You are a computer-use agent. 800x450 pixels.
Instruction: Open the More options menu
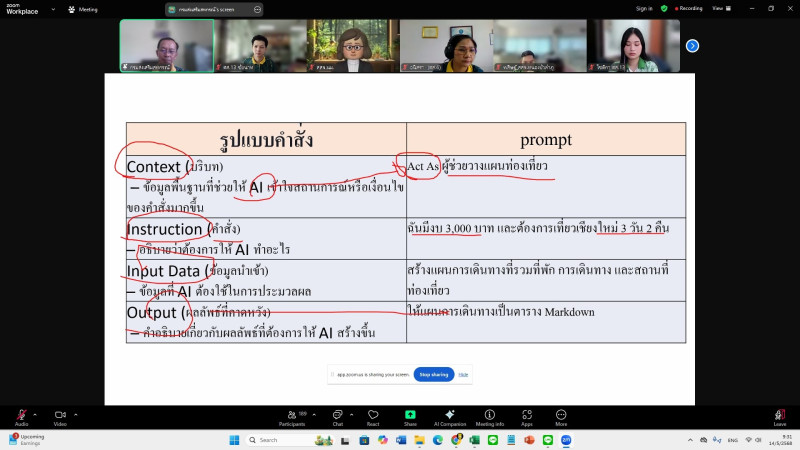561,415
